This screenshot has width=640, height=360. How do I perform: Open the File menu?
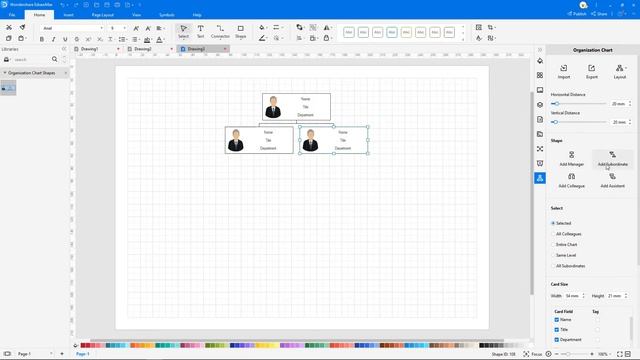tap(12, 15)
